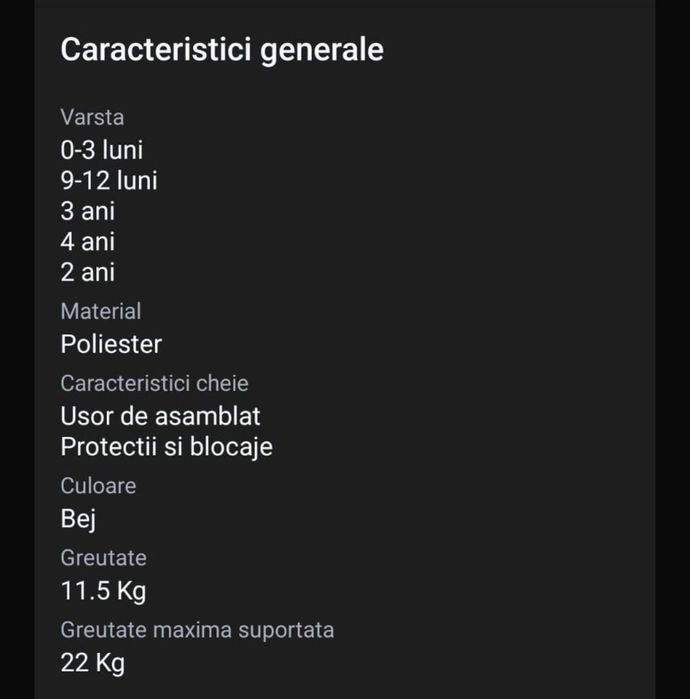This screenshot has height=699, width=690.
Task: Click the Material label
Action: tap(100, 312)
